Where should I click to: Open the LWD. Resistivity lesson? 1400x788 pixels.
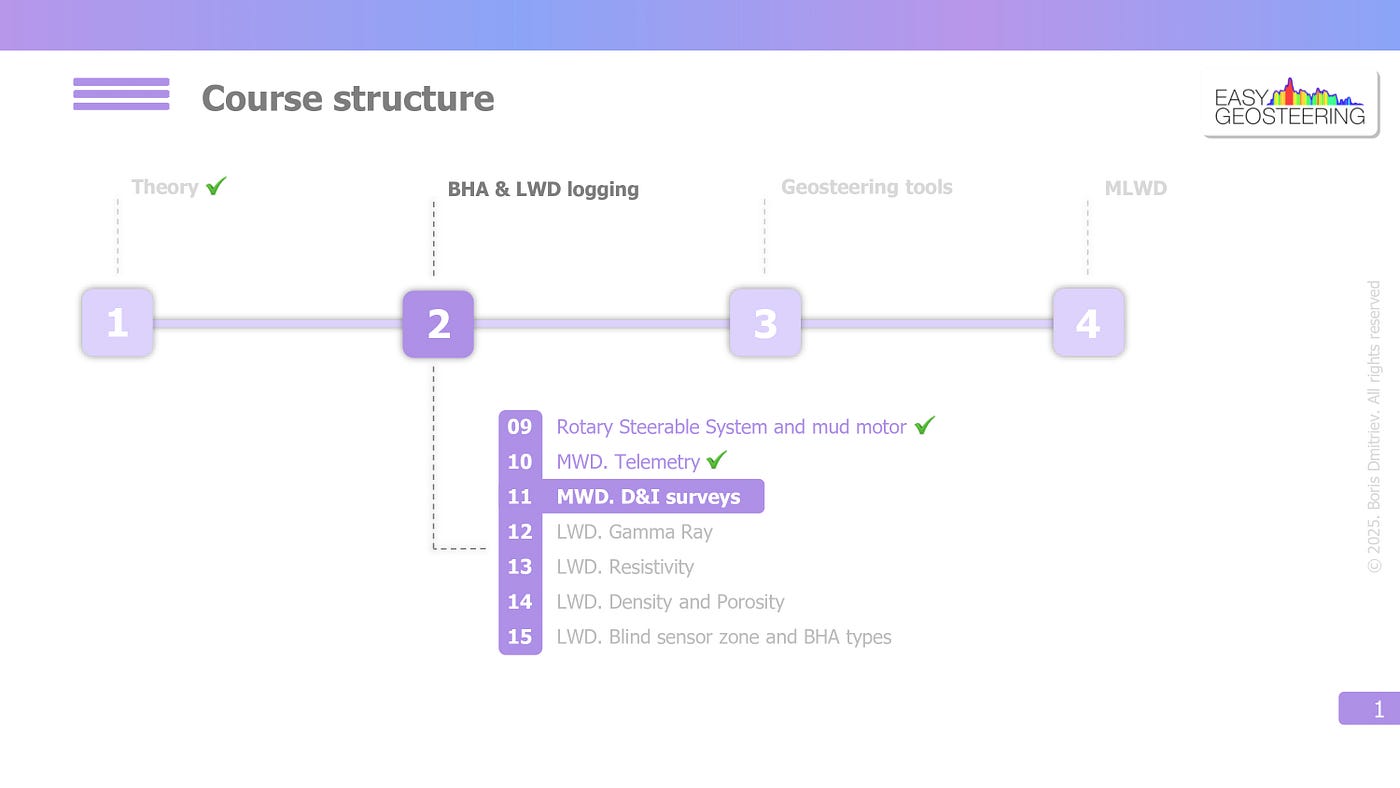(x=625, y=567)
